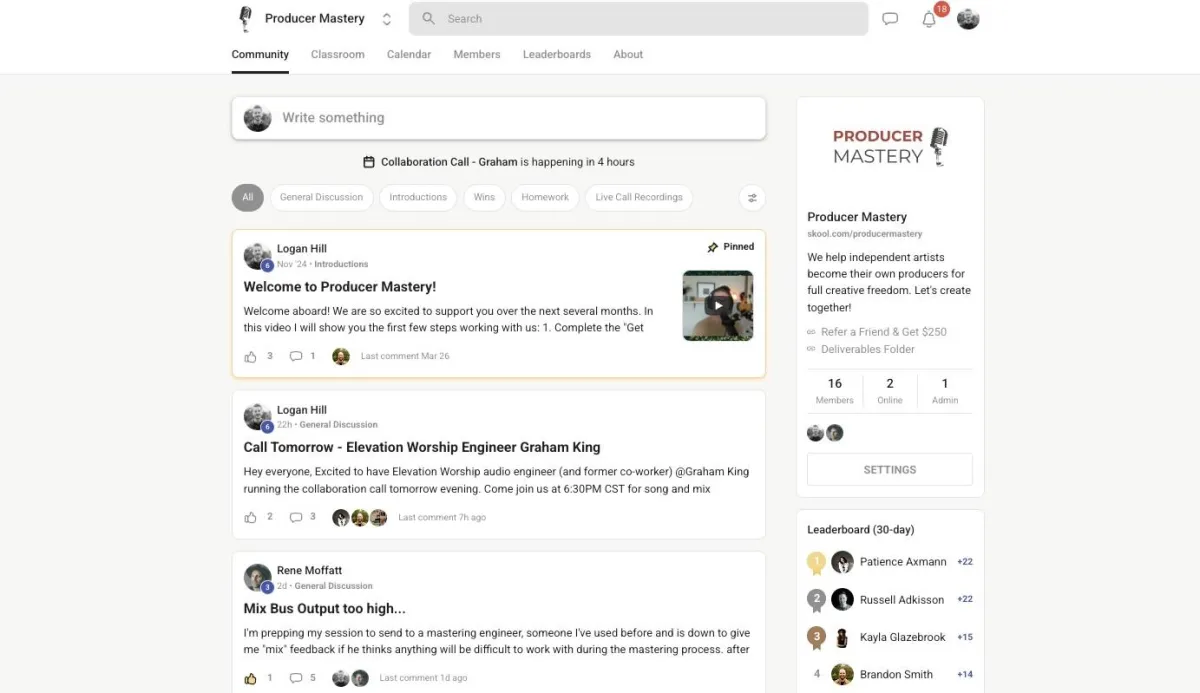Expand the Producer Mastery group switcher arrows

coord(387,19)
